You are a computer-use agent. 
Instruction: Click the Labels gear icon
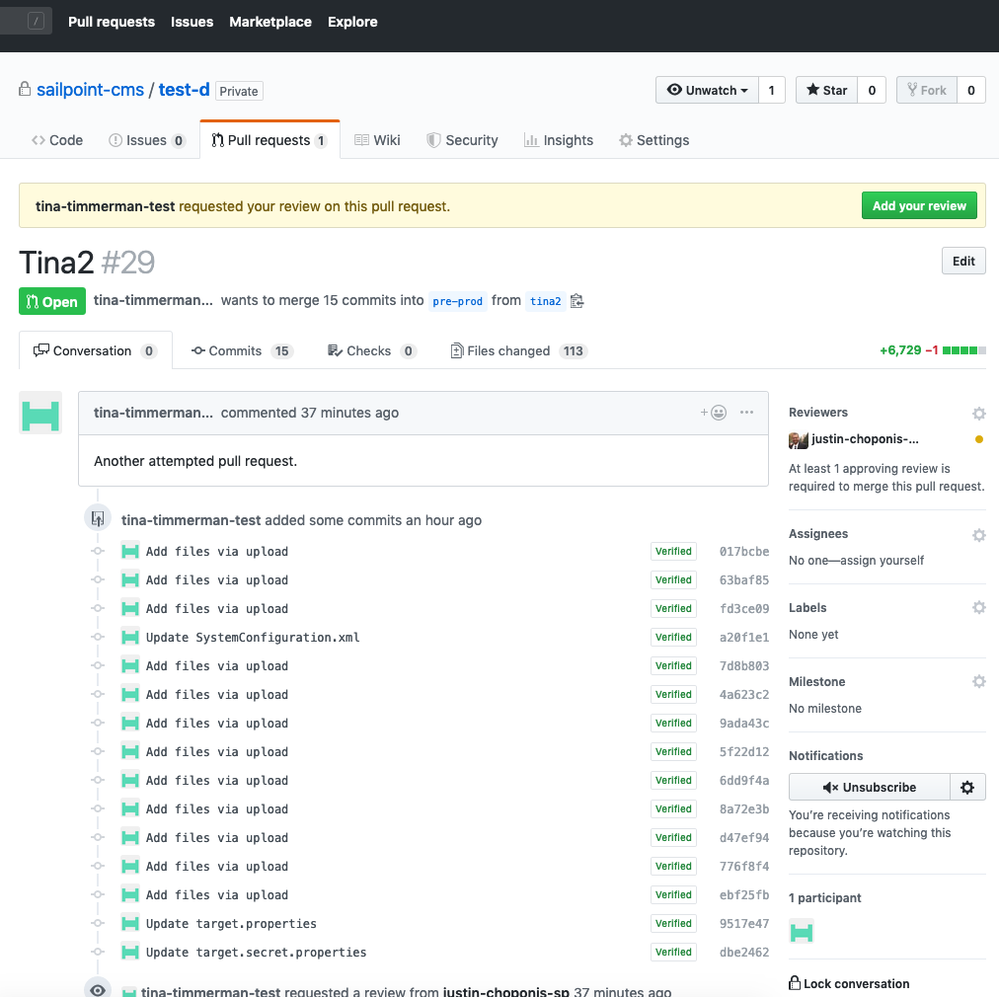[x=978, y=608]
